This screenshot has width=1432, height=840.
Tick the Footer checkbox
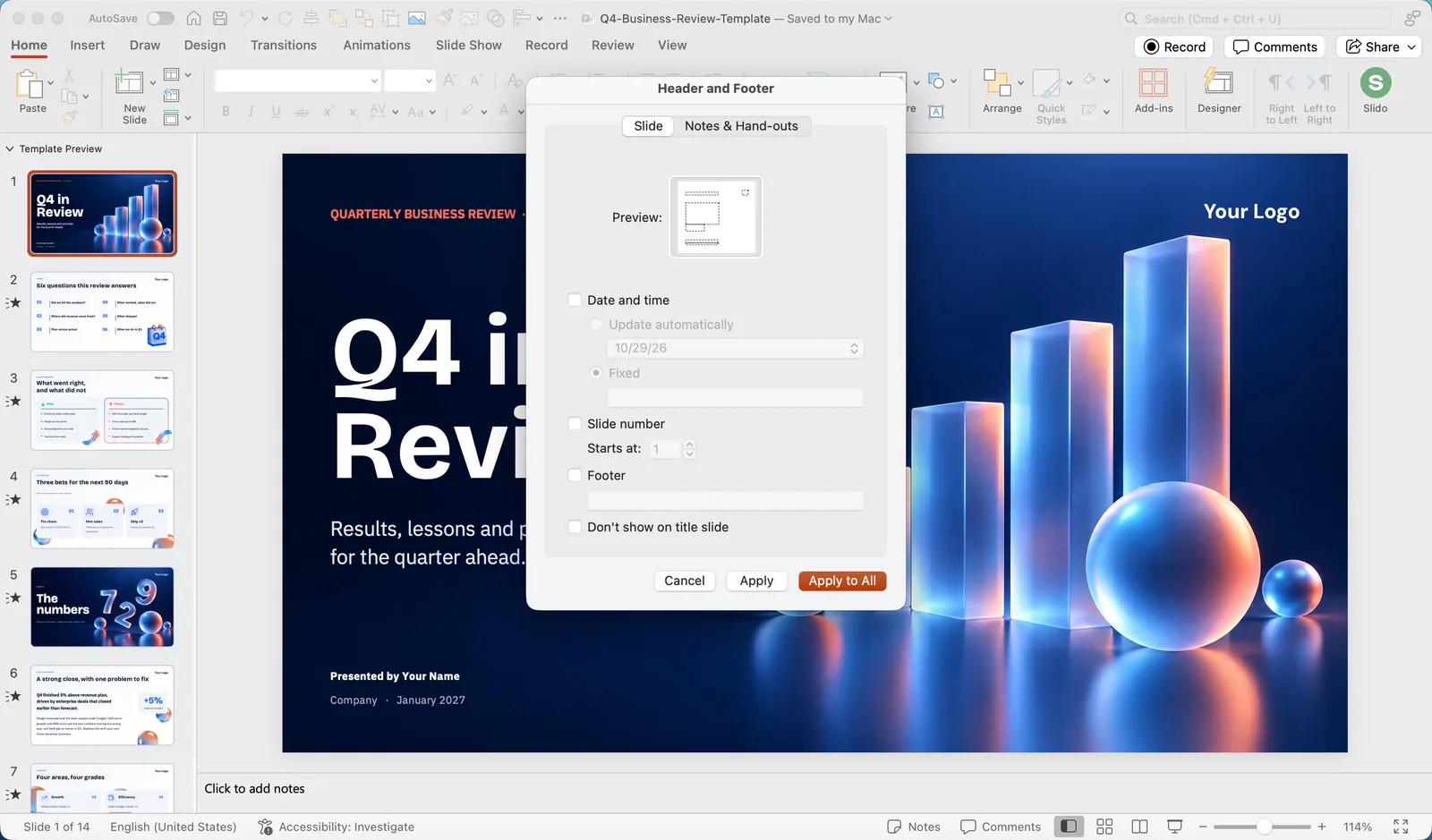point(575,476)
